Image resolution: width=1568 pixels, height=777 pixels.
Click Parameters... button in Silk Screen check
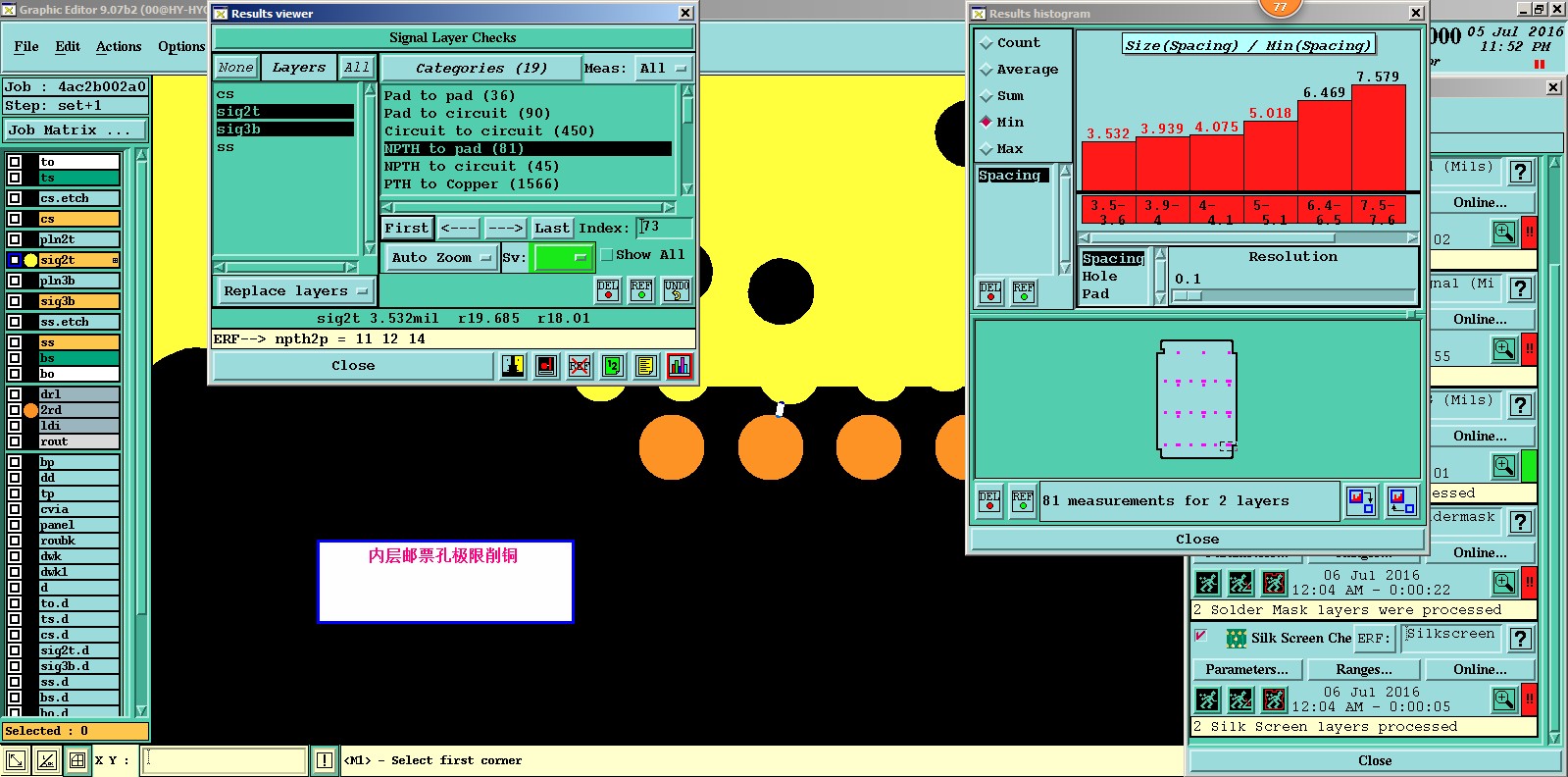coord(1247,670)
